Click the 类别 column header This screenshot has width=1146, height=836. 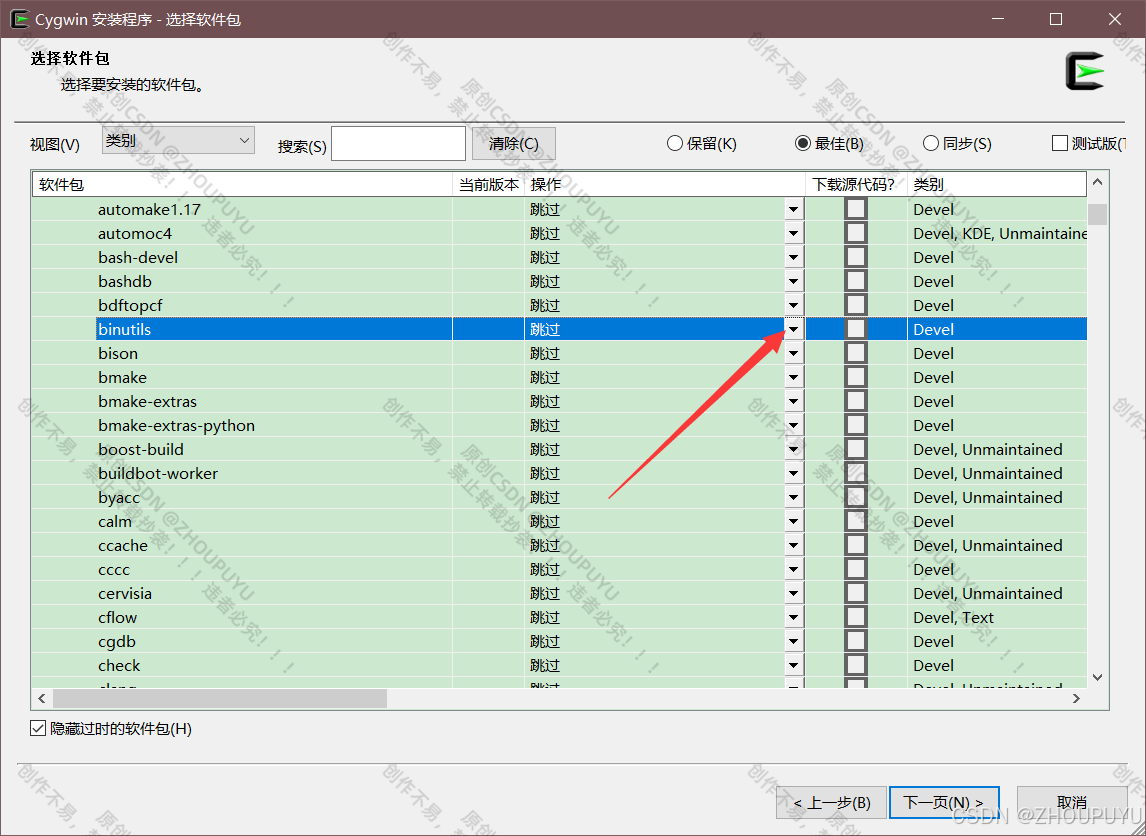[997, 184]
